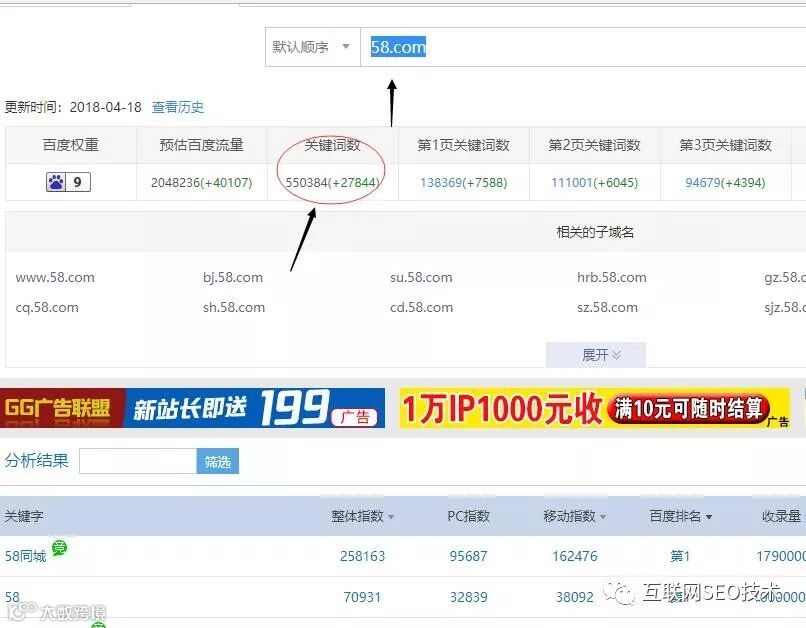Open second-page keyword count 111001
The height and width of the screenshot is (628, 806).
point(572,182)
